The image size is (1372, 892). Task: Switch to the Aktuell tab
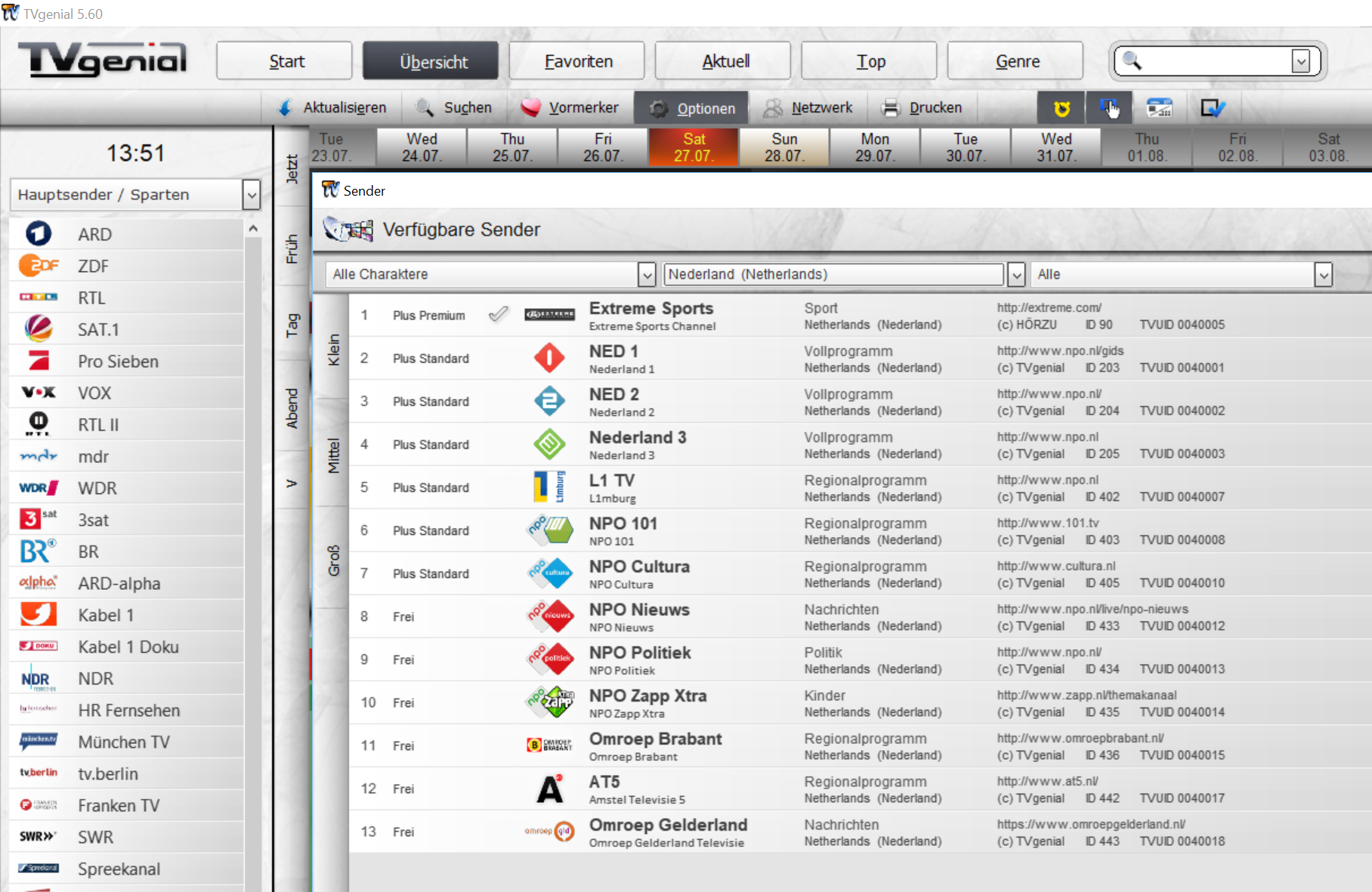click(723, 60)
